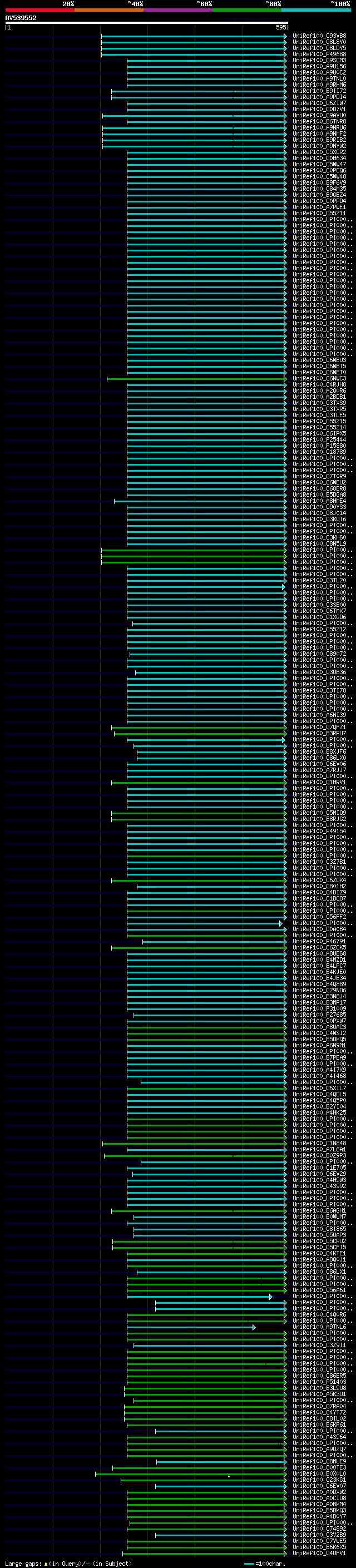Click the purple ~60% color scale segment
356x1568 pixels.
tap(177, 10)
